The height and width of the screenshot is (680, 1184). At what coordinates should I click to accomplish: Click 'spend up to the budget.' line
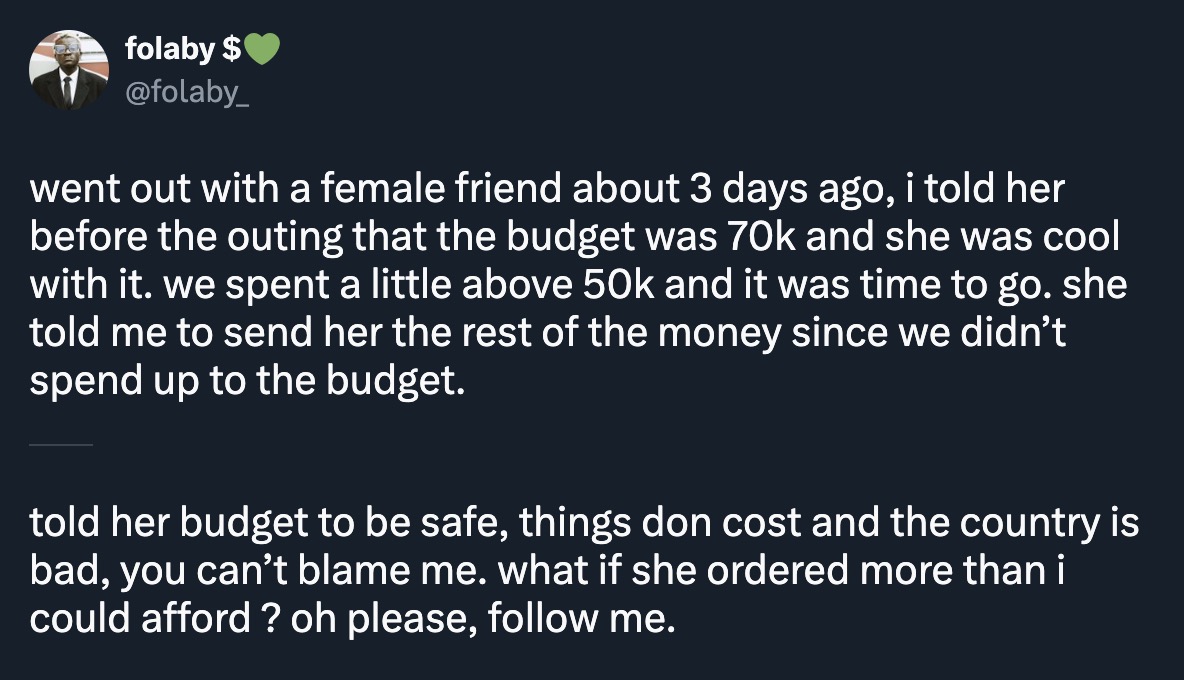pyautogui.click(x=248, y=382)
